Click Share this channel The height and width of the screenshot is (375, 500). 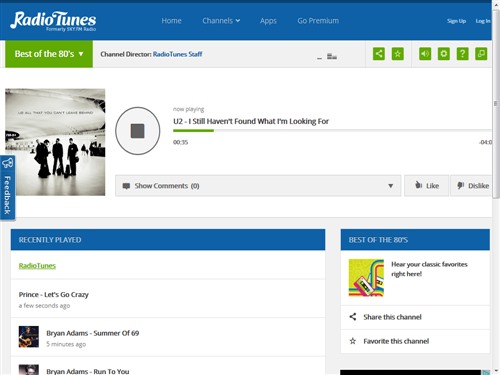pos(392,317)
